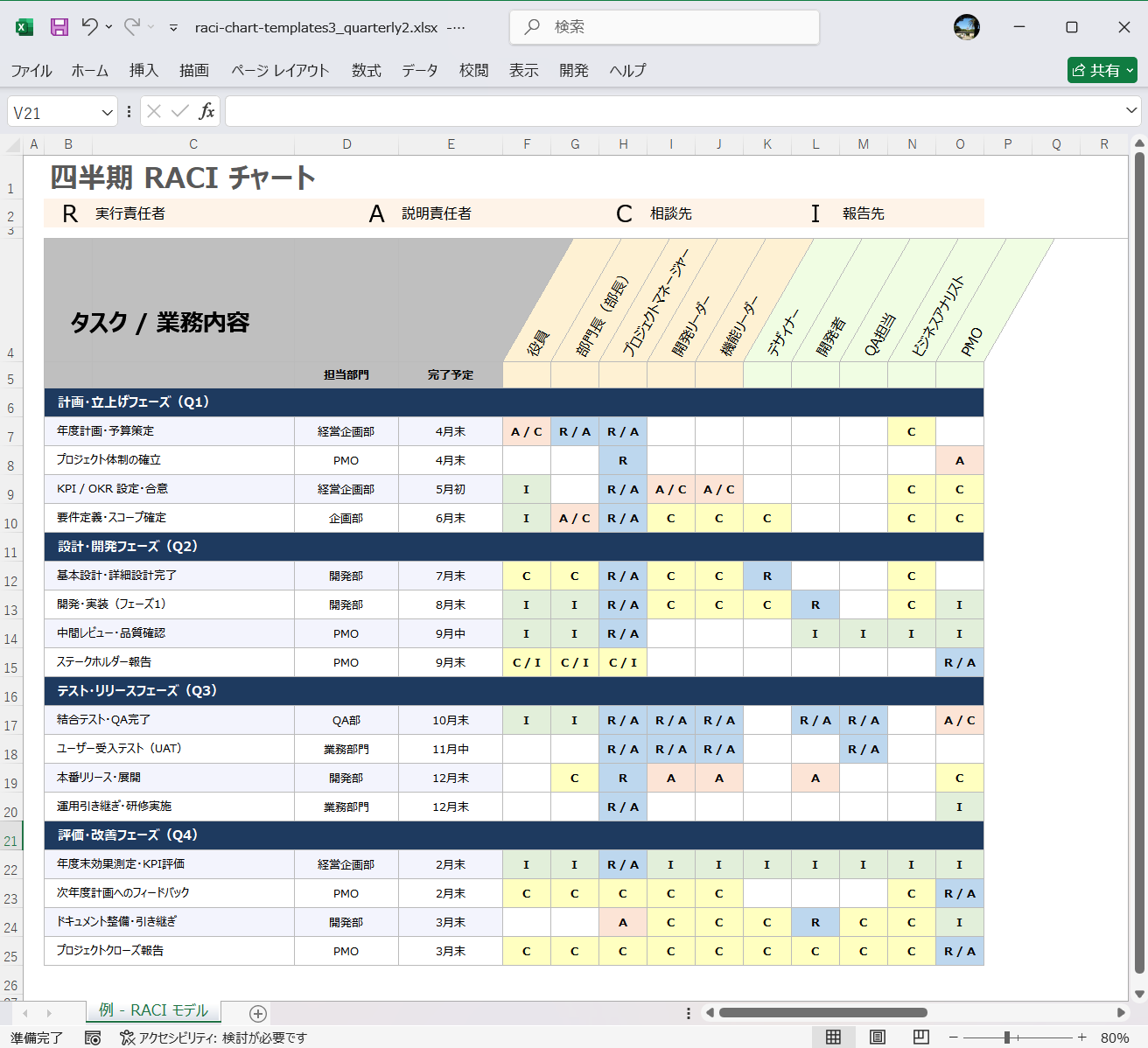Click the horizontal scrollbar right arrow

1121,1013
